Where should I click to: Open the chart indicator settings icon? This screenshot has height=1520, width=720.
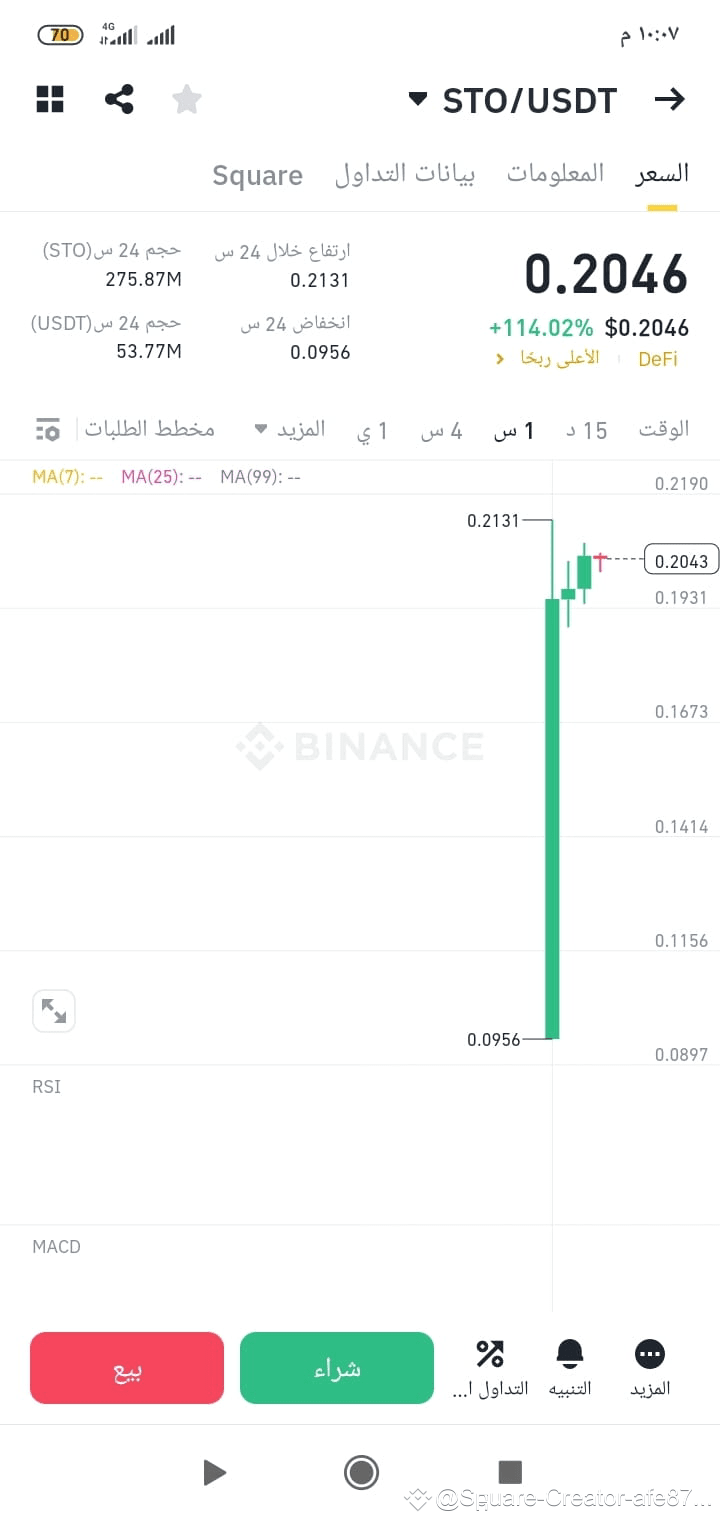46,428
